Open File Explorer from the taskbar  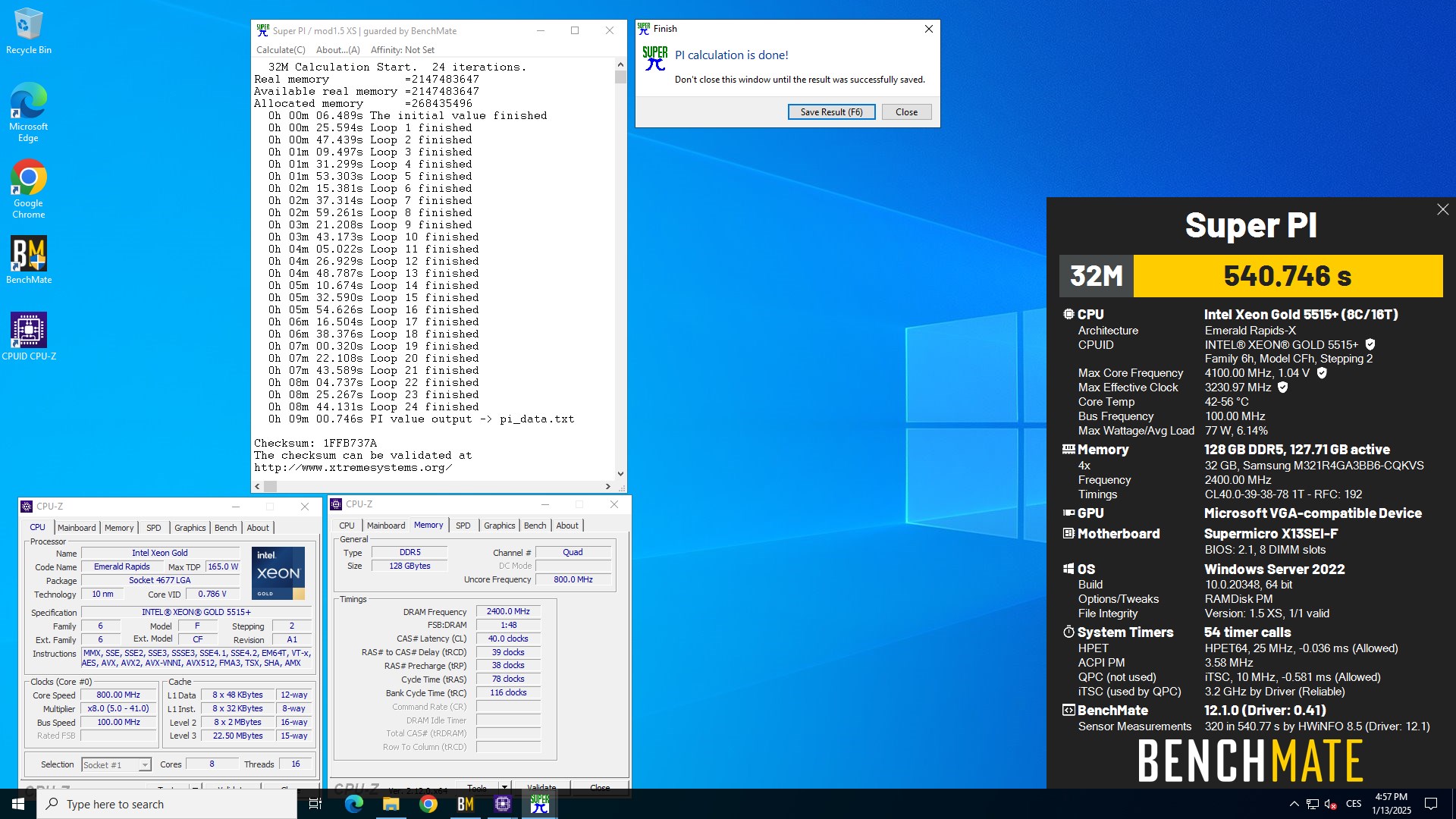(x=391, y=804)
